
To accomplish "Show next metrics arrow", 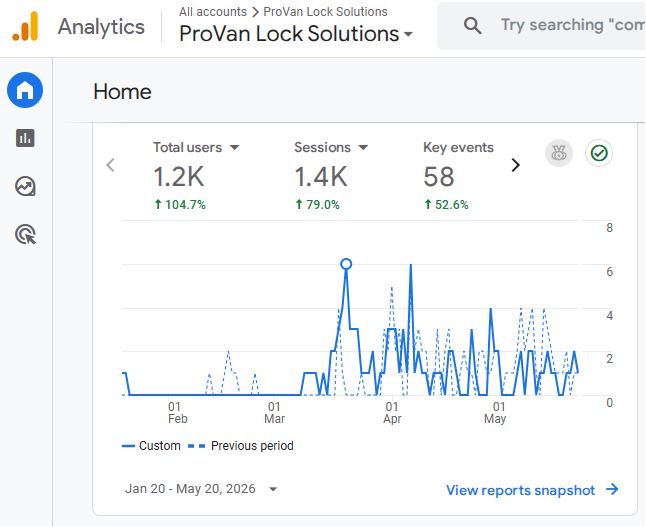I will [515, 165].
